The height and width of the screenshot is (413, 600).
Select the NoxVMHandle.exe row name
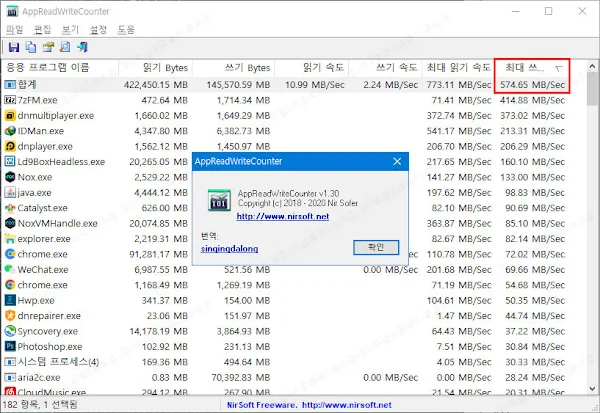coord(57,223)
